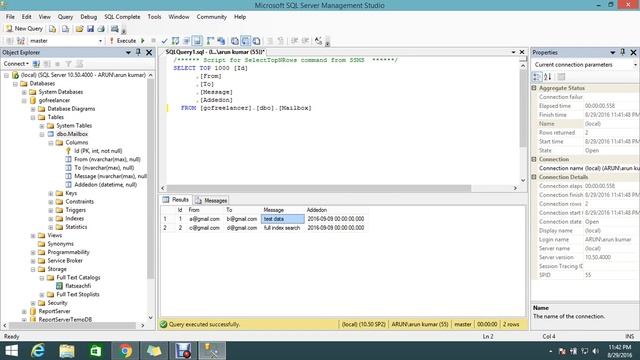Pin the Object Explorer panel
Image resolution: width=640 pixels, height=360 pixels.
138,52
